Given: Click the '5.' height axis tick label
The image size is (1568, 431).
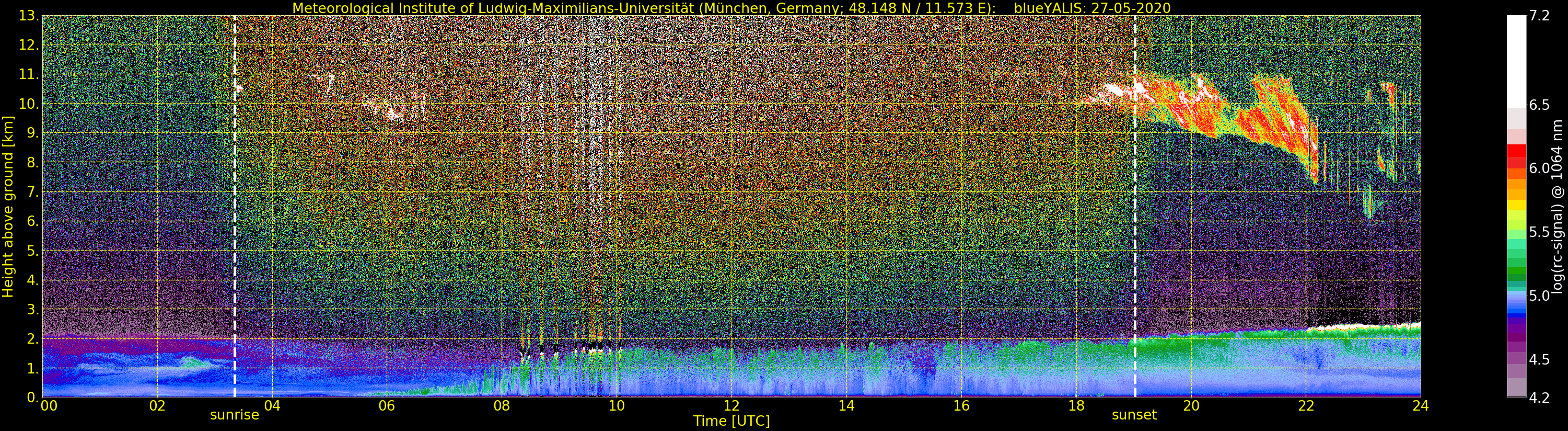Looking at the screenshot, I should [33, 251].
